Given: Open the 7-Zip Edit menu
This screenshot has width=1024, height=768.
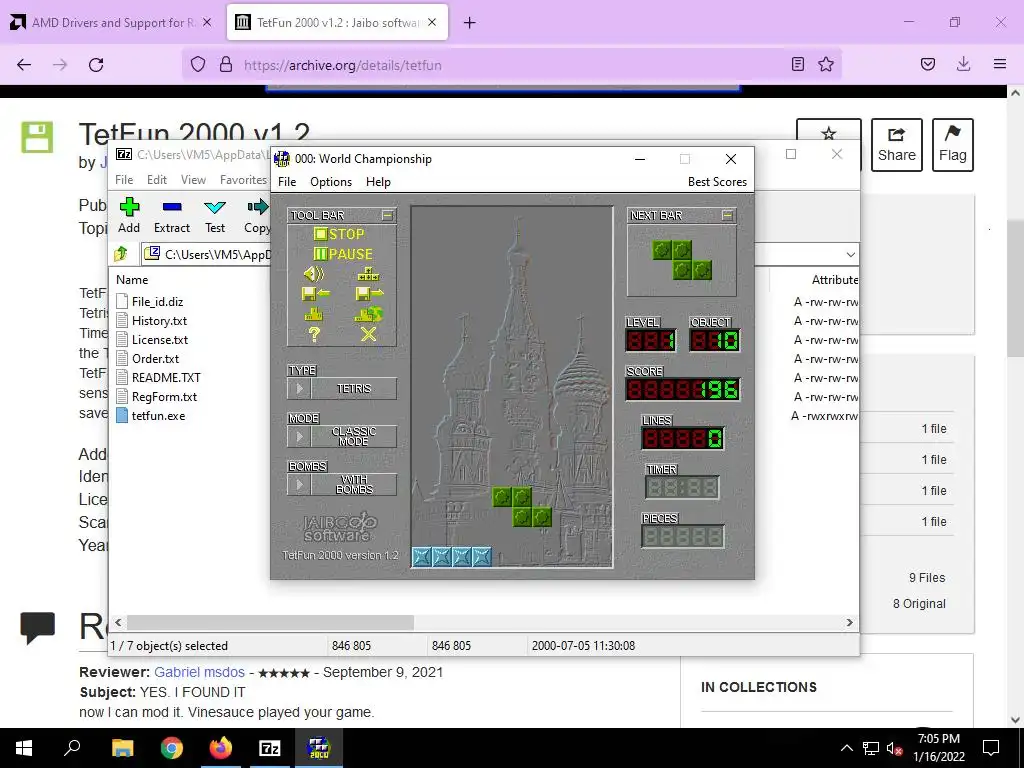Looking at the screenshot, I should (157, 180).
